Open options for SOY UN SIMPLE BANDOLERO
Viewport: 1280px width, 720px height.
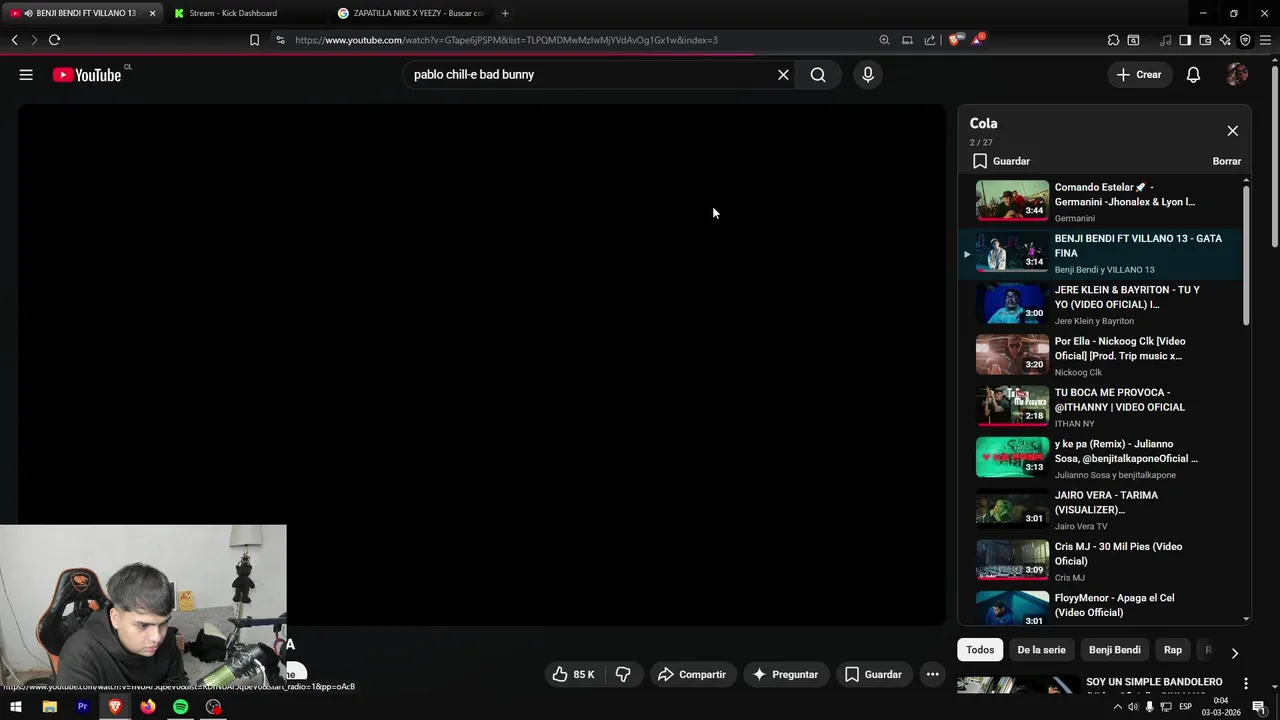pyautogui.click(x=1246, y=684)
